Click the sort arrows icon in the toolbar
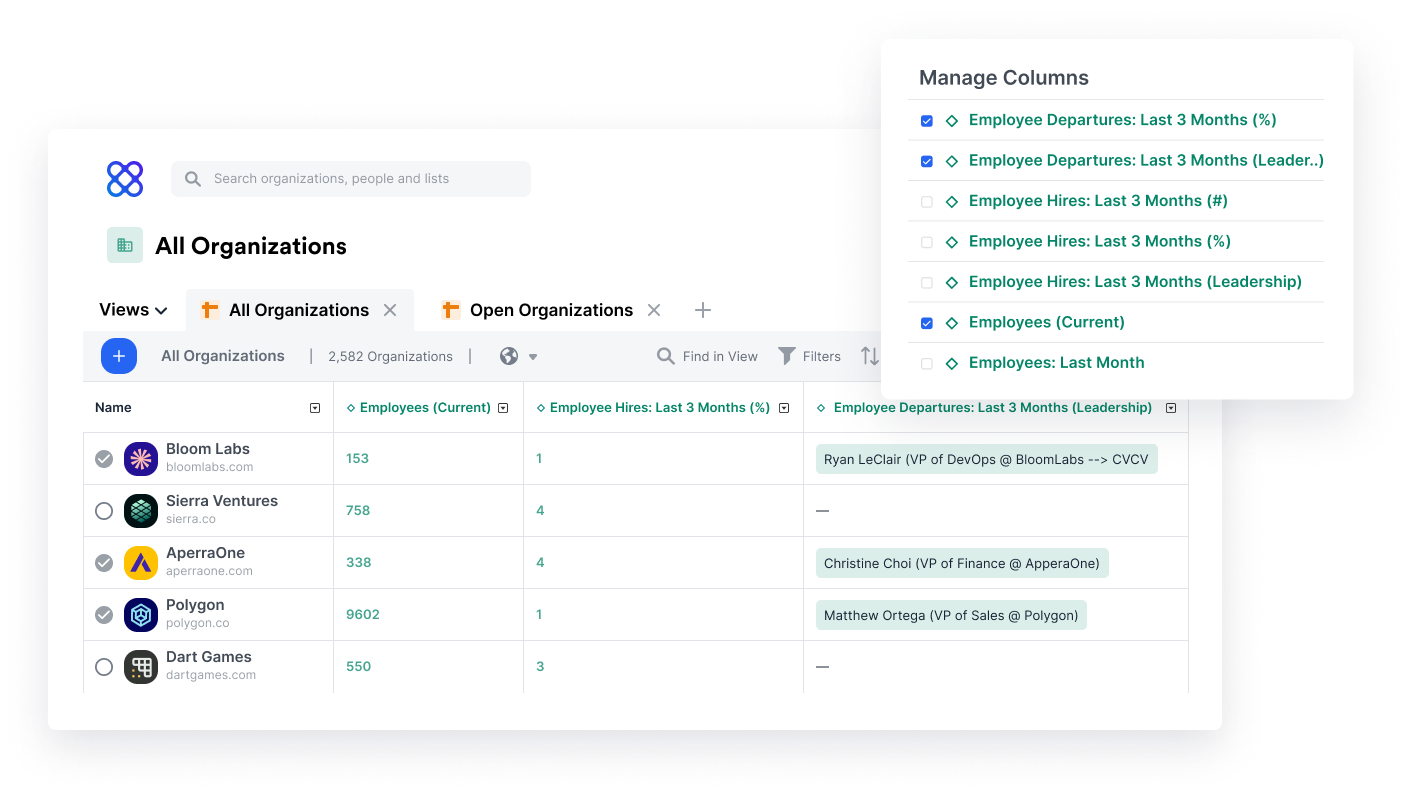Image resolution: width=1411 pixels, height=794 pixels. click(869, 356)
